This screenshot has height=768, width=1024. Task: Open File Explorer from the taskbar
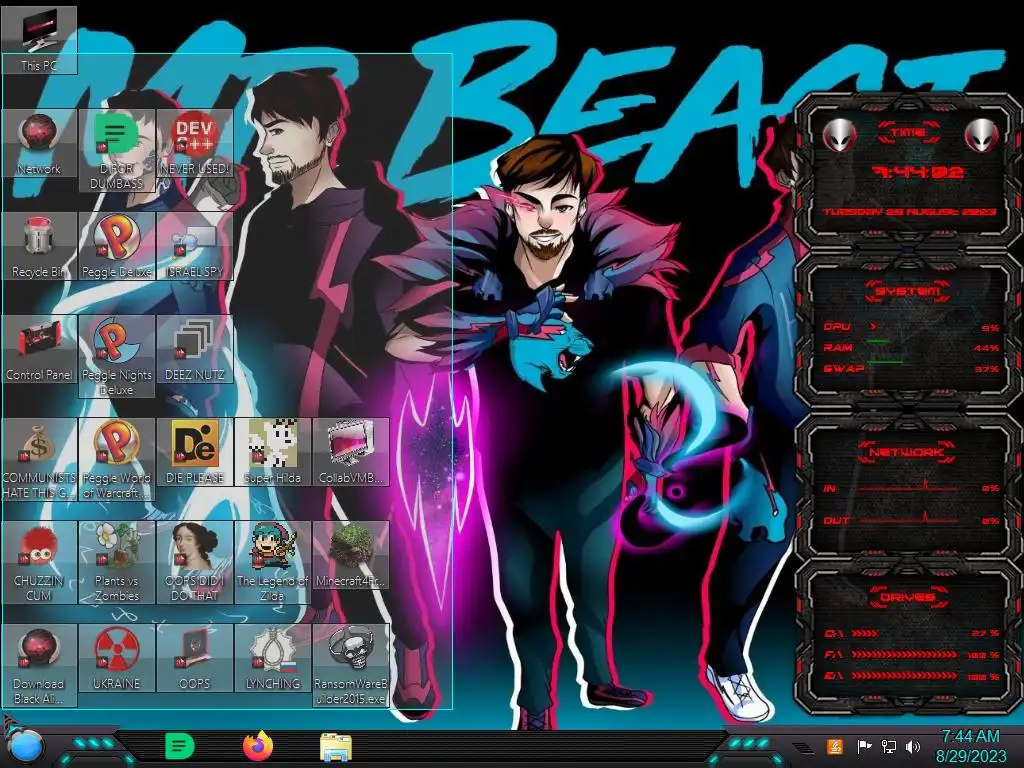[336, 747]
